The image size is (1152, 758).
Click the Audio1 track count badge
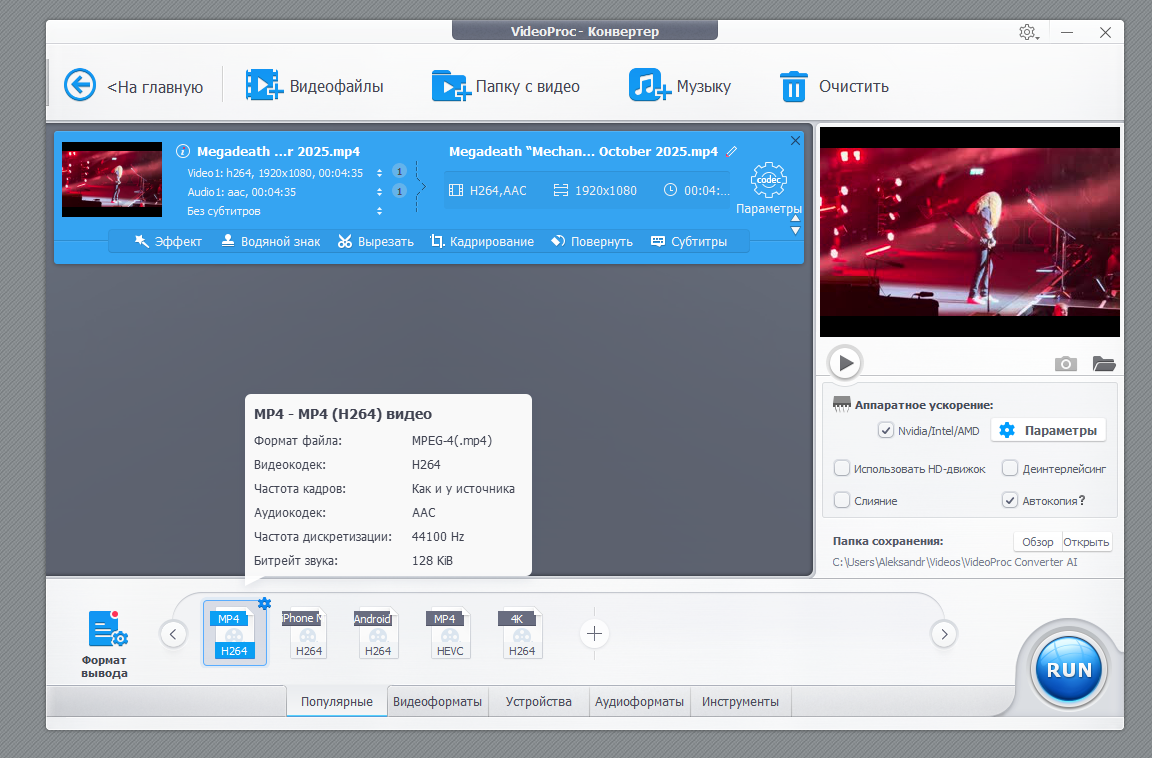(399, 191)
